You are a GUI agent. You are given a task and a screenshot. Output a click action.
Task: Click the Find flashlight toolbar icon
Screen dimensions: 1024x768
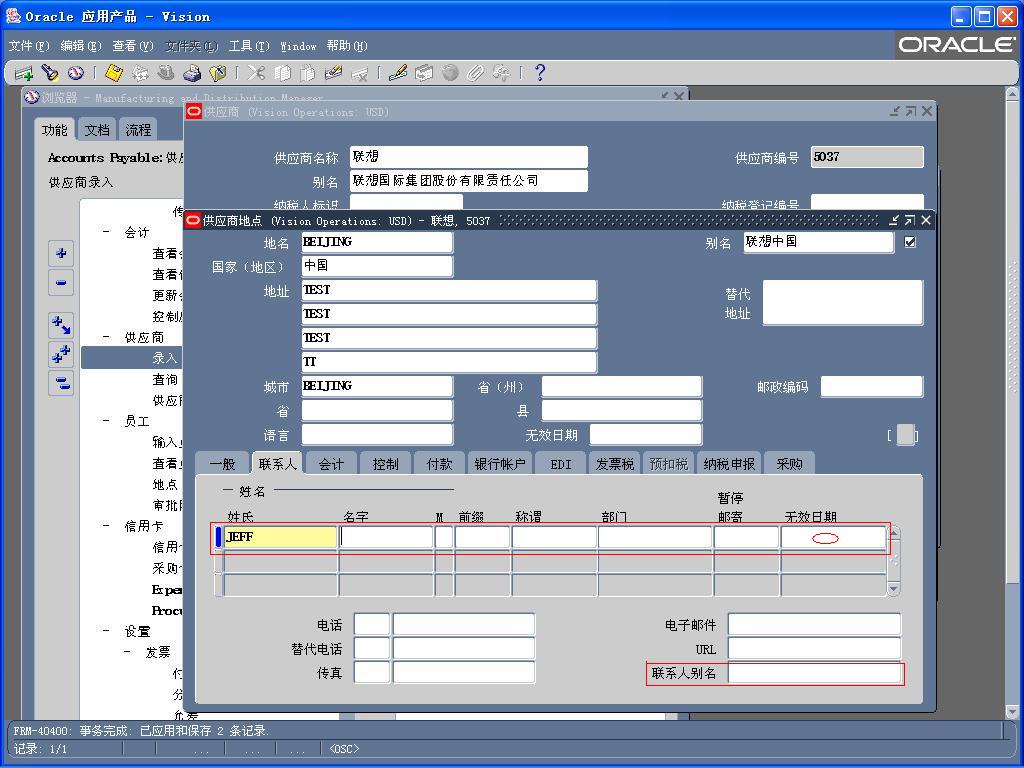(x=50, y=73)
